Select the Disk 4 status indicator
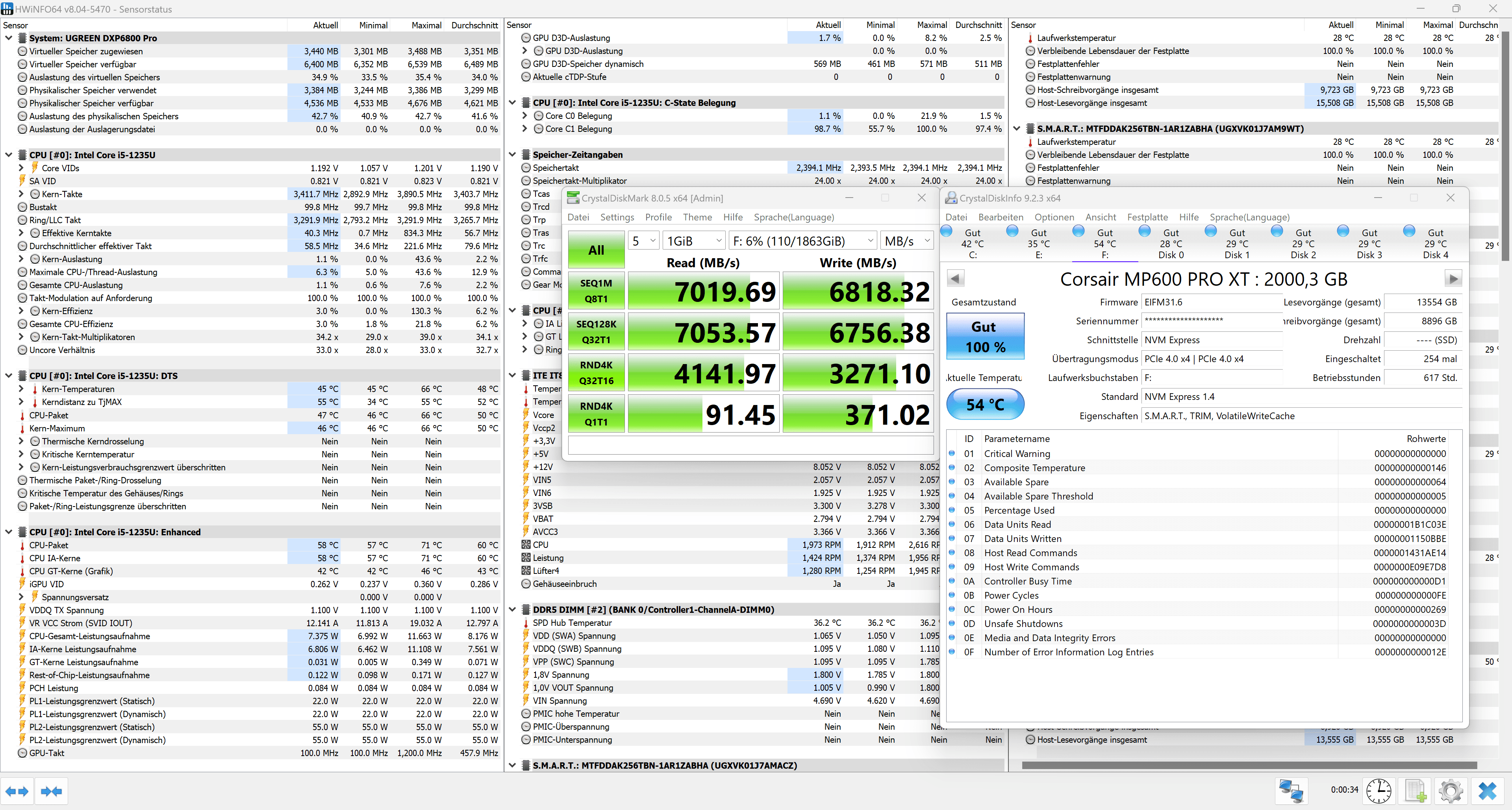Screen dimensions: 1512x810 [1435, 243]
